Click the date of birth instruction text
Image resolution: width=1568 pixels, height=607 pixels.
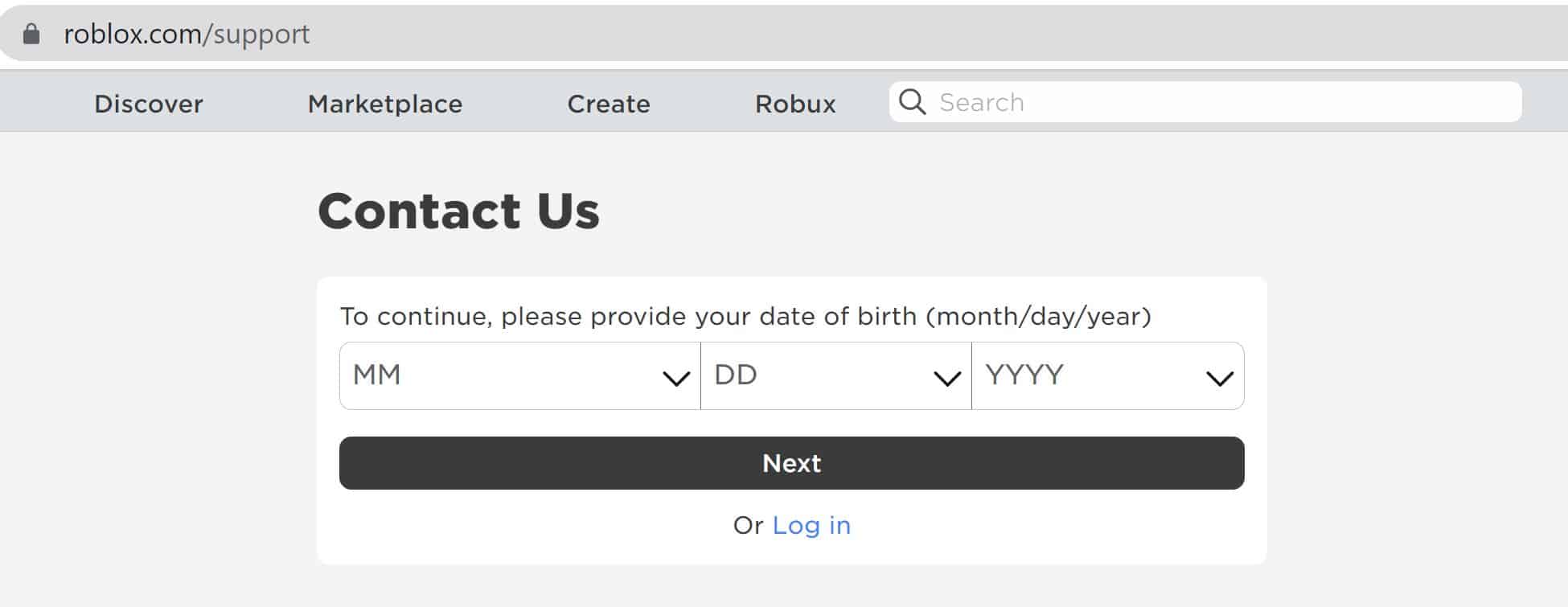pyautogui.click(x=745, y=316)
